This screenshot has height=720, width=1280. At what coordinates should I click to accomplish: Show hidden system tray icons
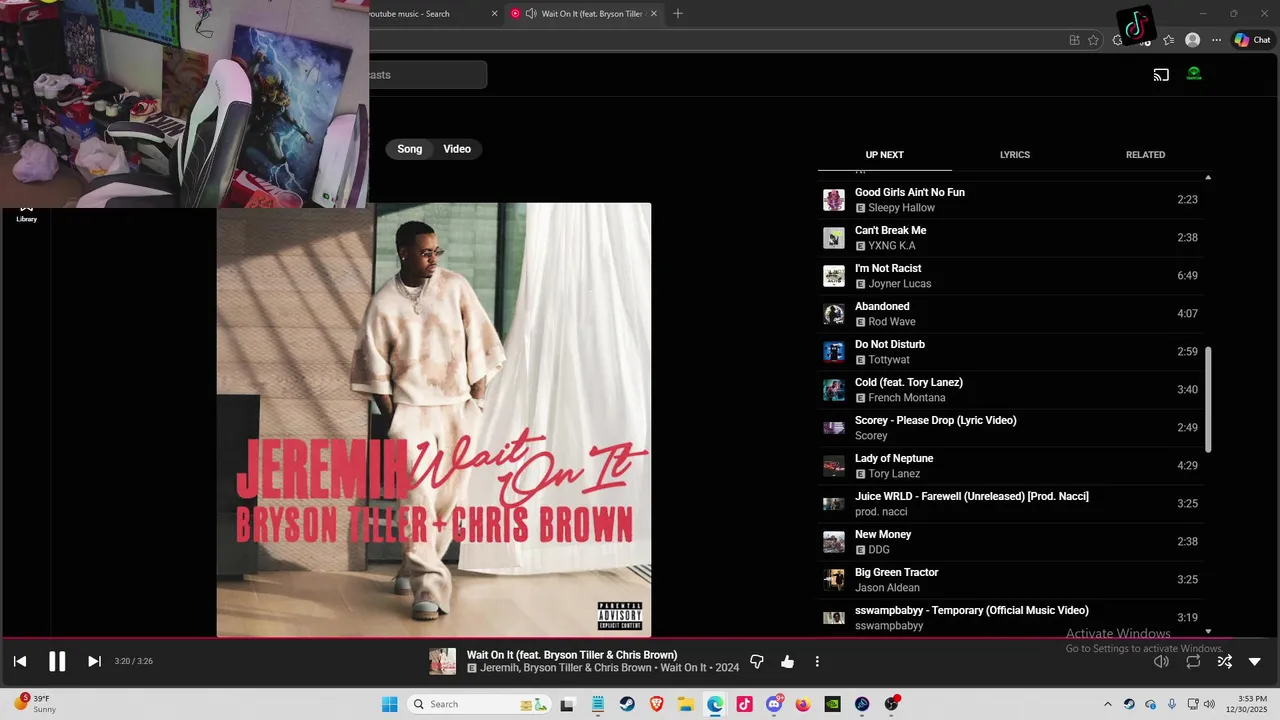tap(1107, 704)
